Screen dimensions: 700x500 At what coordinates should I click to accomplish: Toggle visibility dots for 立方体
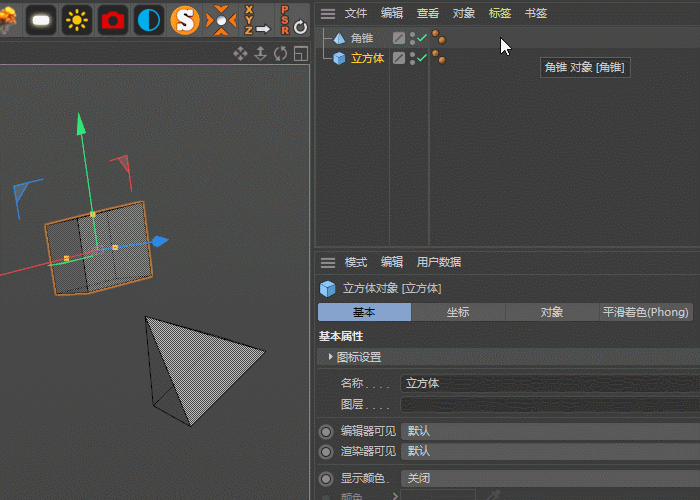(x=412, y=58)
